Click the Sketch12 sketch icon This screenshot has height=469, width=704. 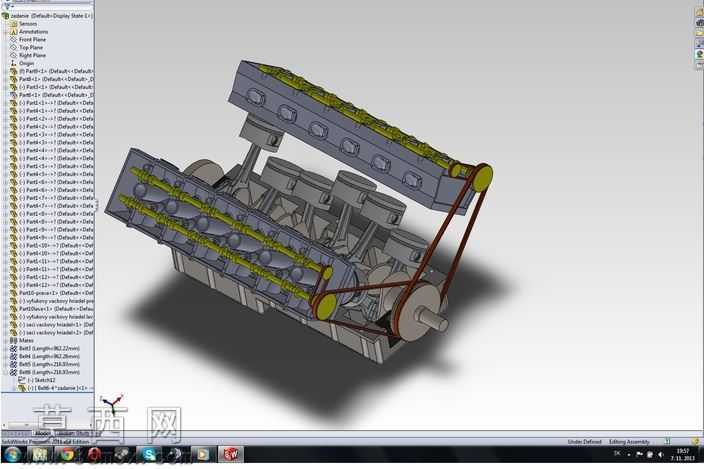pyautogui.click(x=22, y=380)
